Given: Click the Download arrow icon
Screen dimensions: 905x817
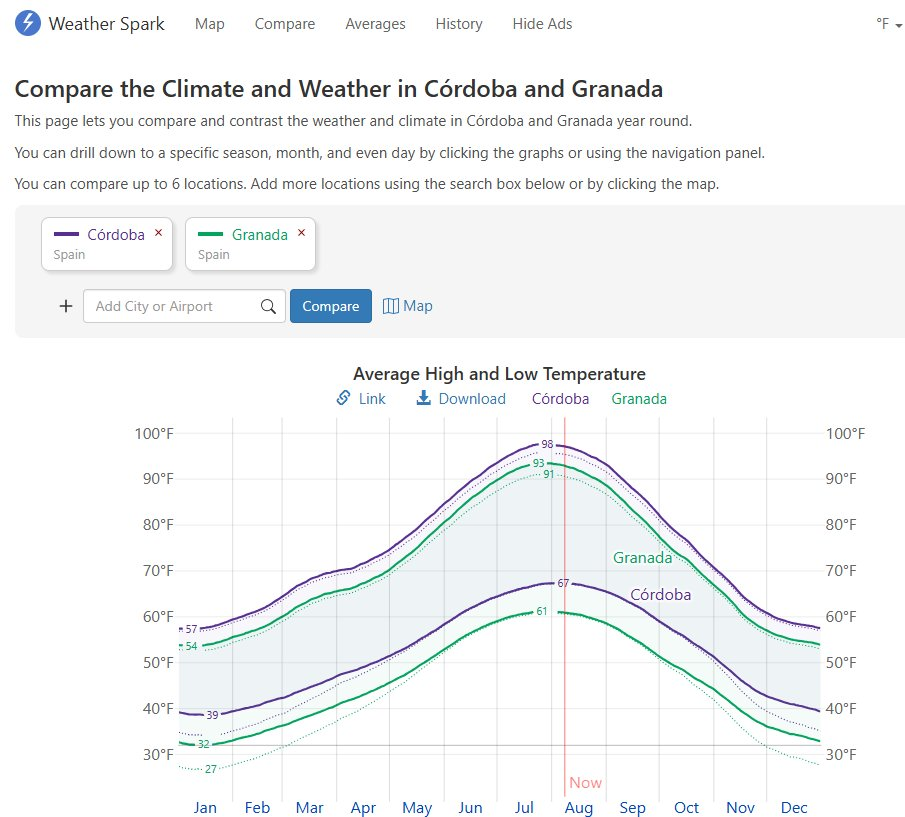Looking at the screenshot, I should coord(423,398).
